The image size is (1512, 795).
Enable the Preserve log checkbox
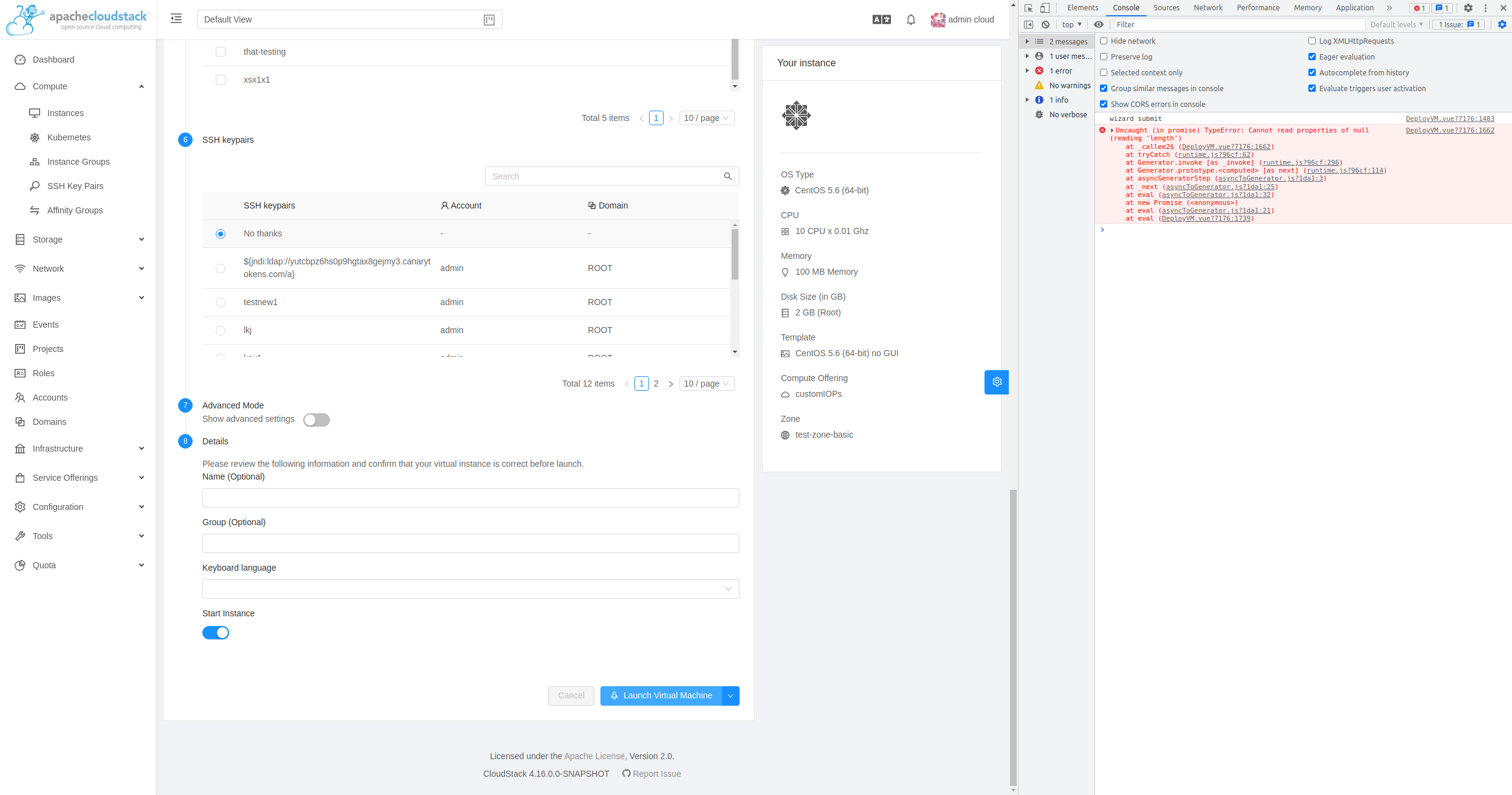click(1104, 57)
